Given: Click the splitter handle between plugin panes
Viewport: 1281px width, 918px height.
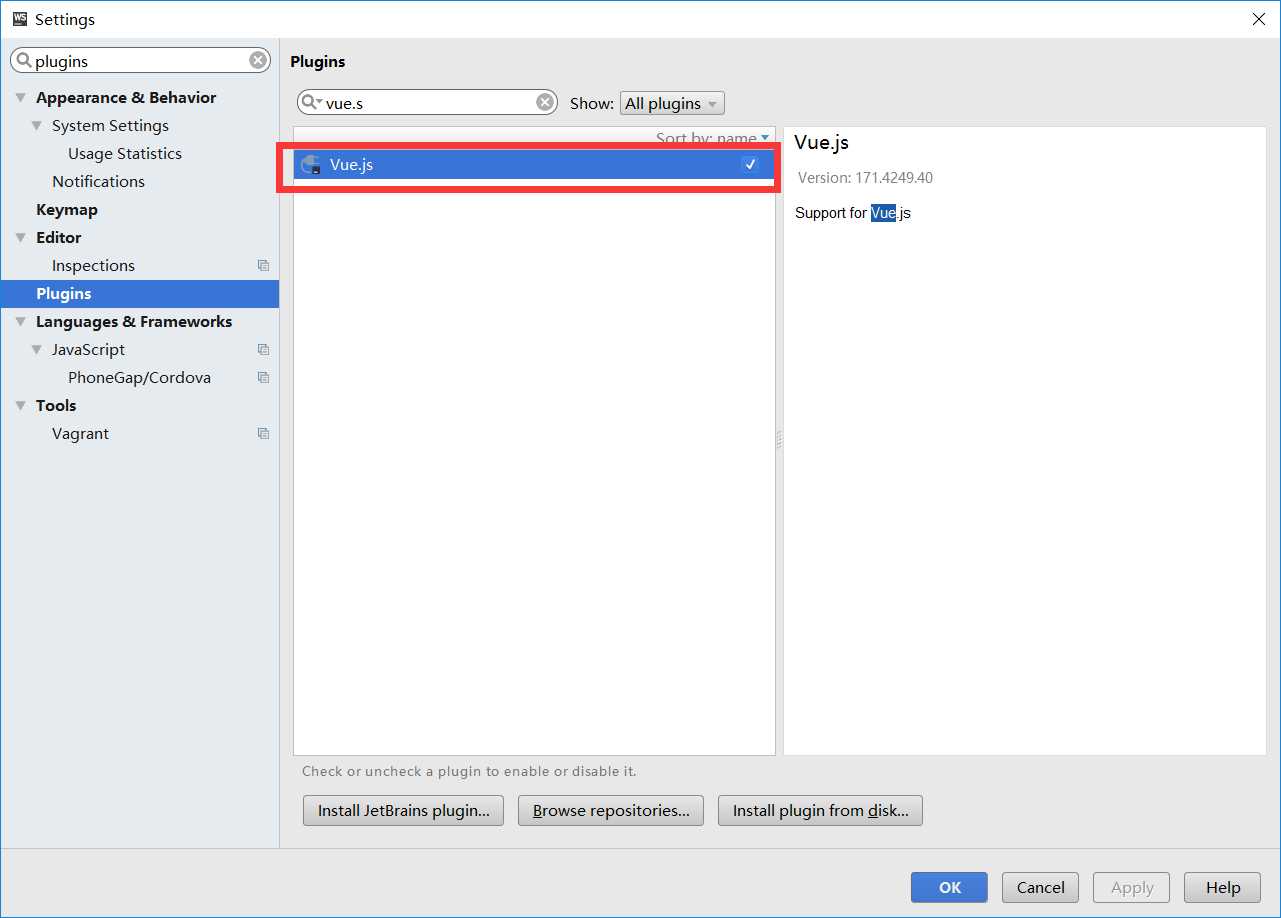Looking at the screenshot, I should coord(779,440).
